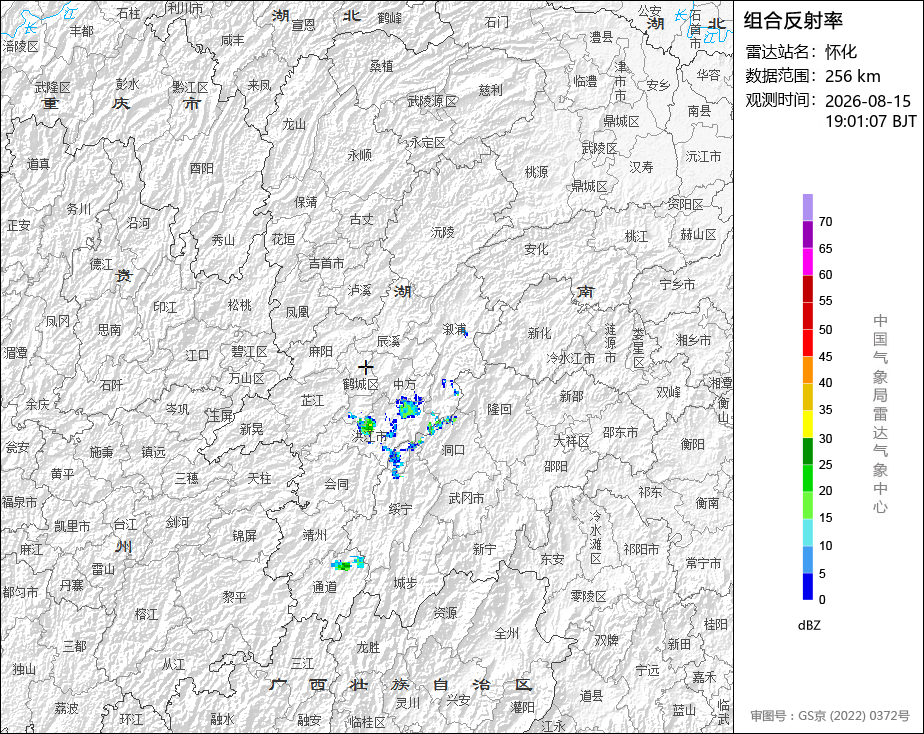
Task: Click the radar echo above 通道
Action: 348,563
